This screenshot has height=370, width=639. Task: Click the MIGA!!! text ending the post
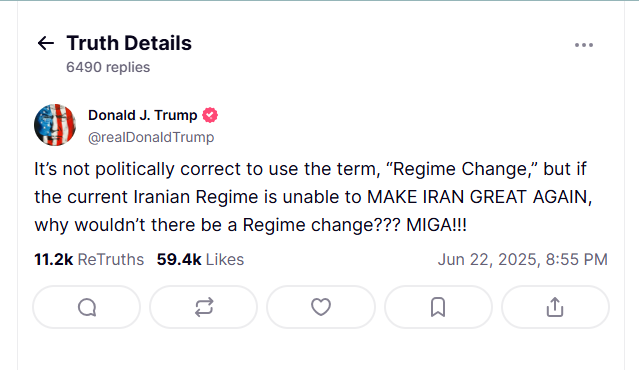[x=436, y=225]
